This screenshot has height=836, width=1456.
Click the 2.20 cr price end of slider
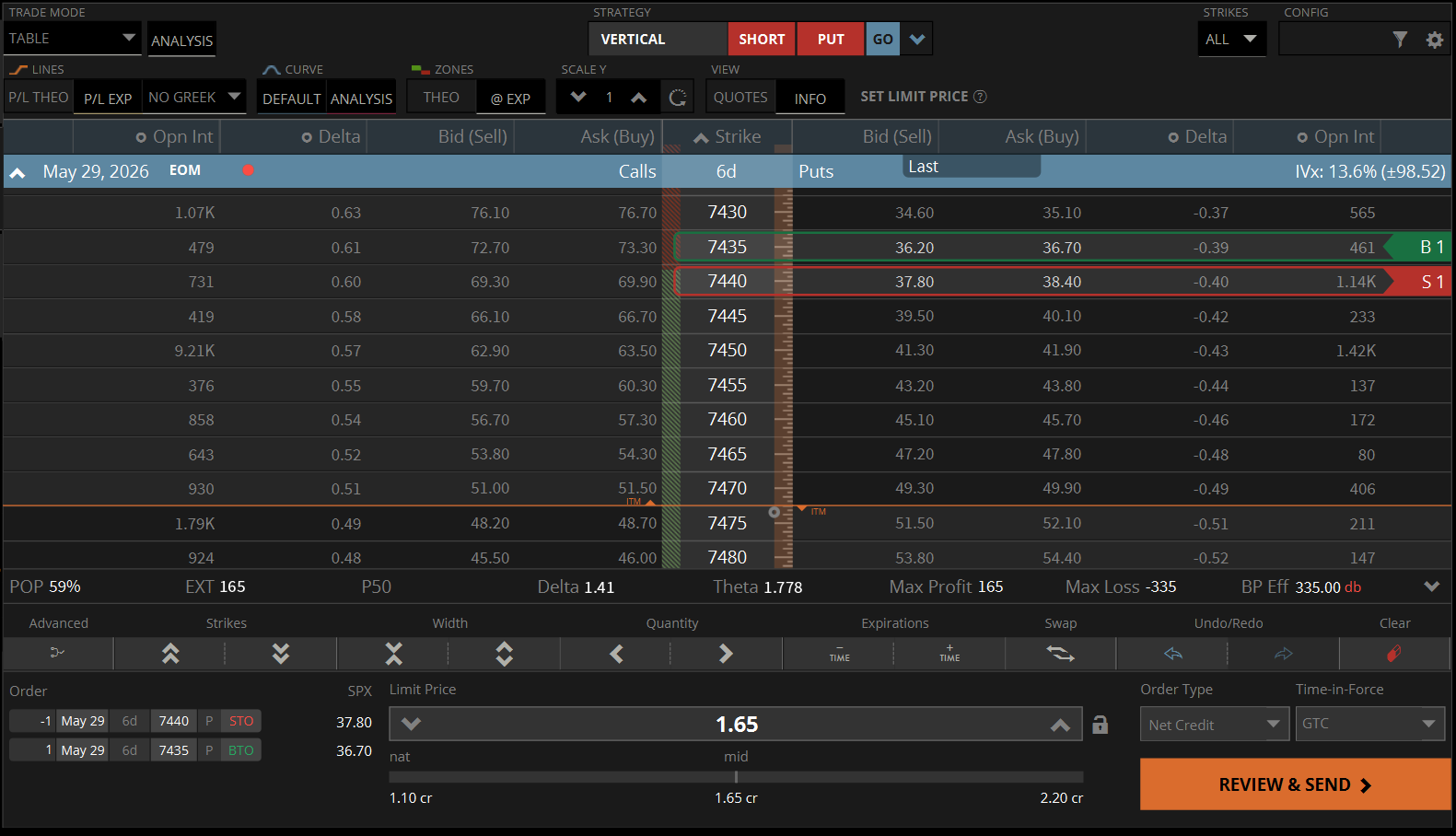pyautogui.click(x=1062, y=798)
